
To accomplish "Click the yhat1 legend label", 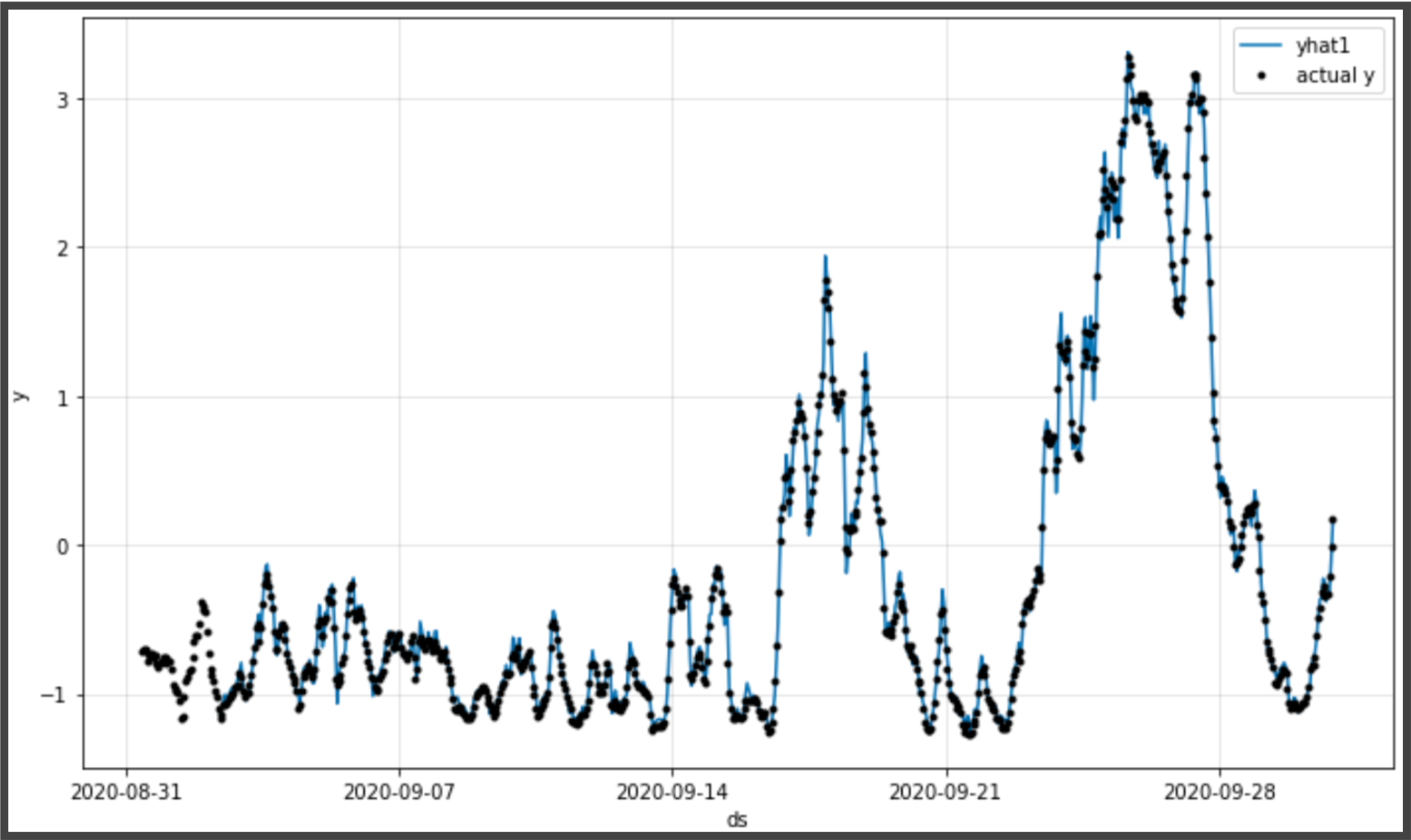I will [x=1323, y=46].
